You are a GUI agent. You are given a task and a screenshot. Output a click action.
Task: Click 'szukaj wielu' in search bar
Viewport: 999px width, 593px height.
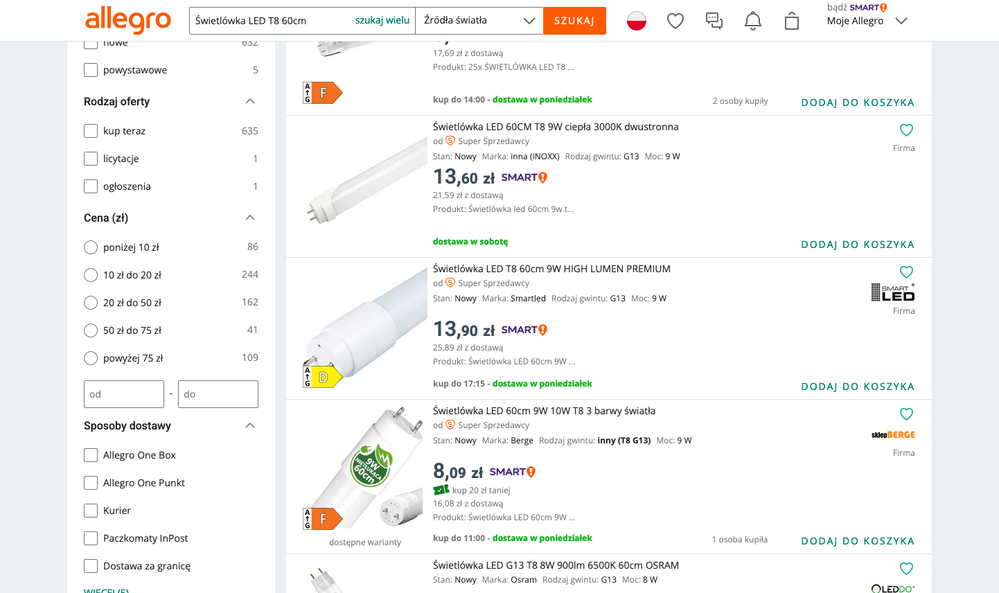point(382,21)
